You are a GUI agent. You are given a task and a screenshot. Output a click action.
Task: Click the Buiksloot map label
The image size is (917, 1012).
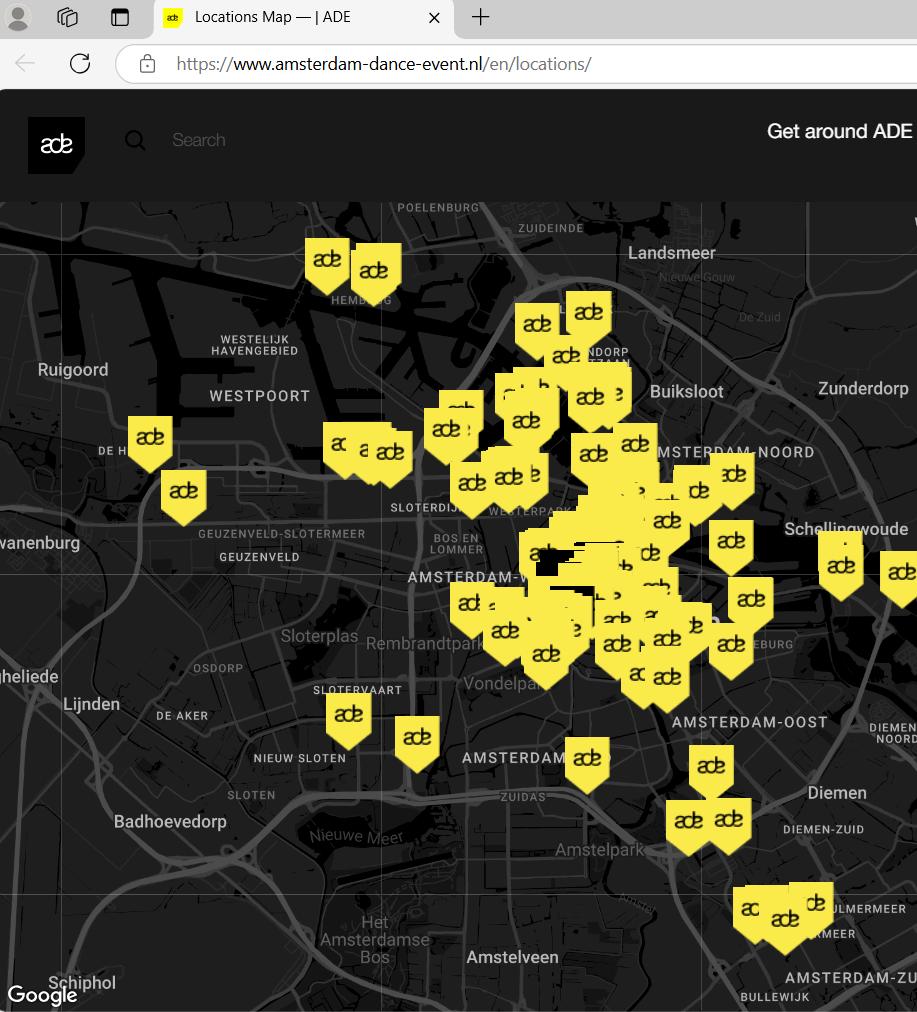pos(687,392)
